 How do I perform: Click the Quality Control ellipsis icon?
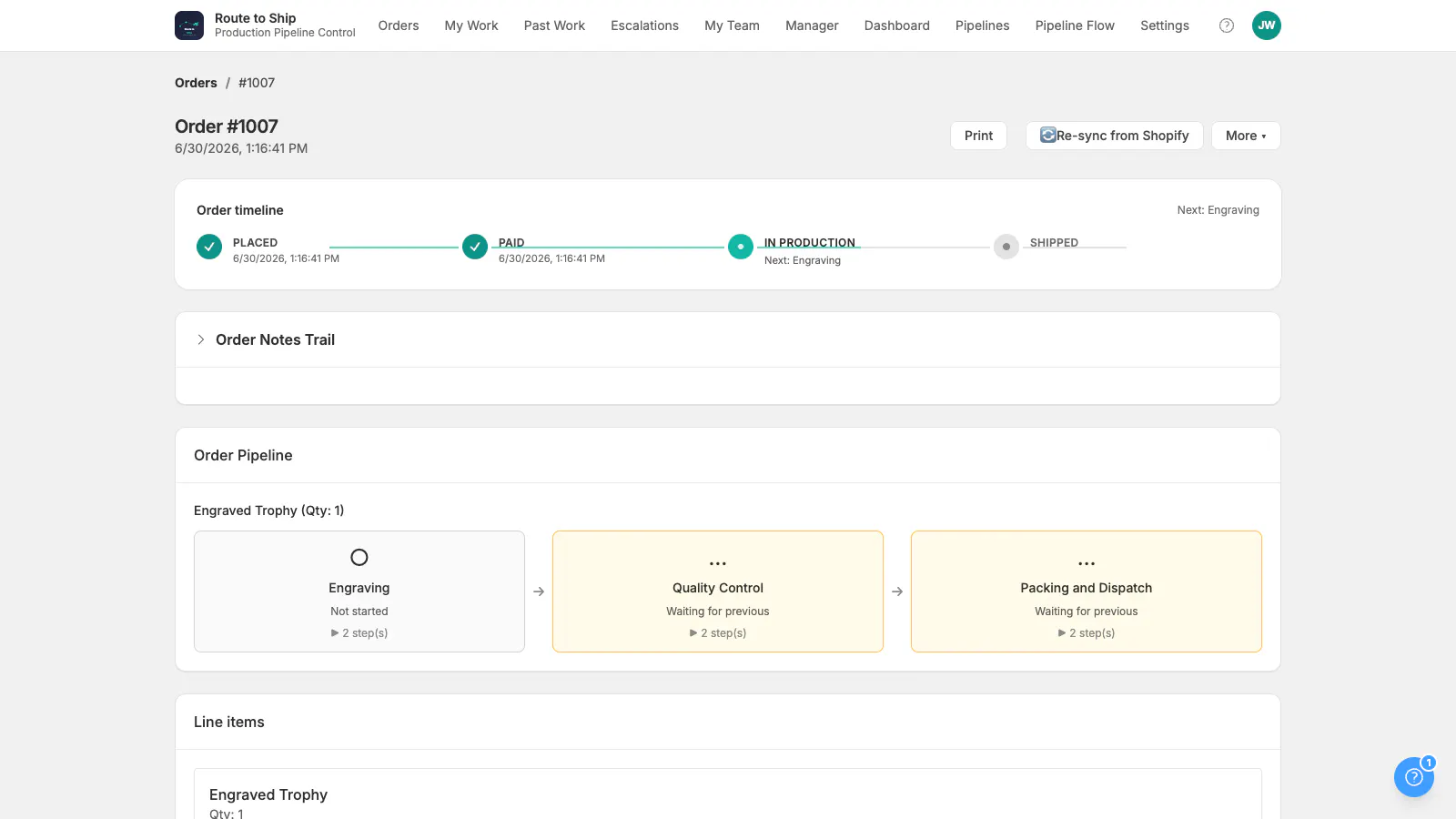(x=718, y=563)
